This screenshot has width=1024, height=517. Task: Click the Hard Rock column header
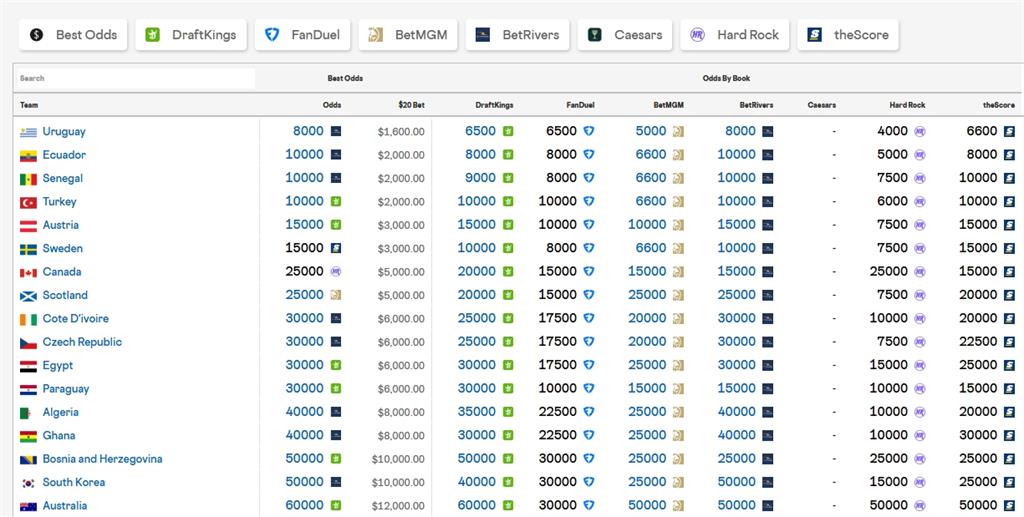pyautogui.click(x=907, y=105)
